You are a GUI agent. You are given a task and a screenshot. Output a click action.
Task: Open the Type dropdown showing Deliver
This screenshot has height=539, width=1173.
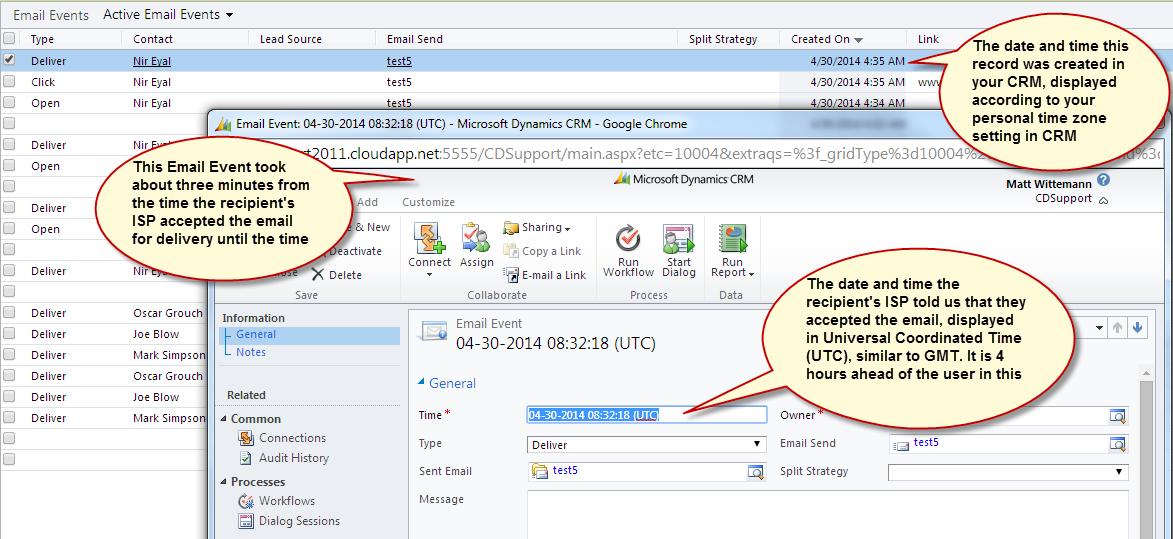click(x=646, y=445)
